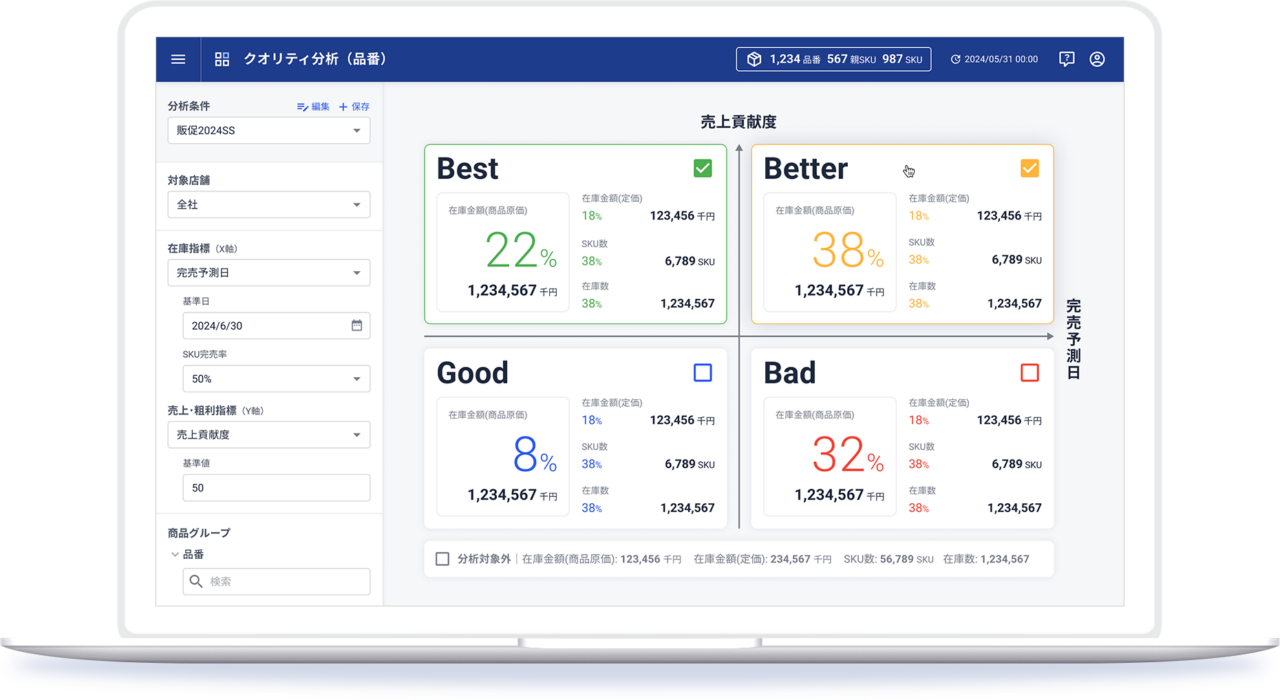Check the 分析対象外 checkbox at the bottom

442,559
